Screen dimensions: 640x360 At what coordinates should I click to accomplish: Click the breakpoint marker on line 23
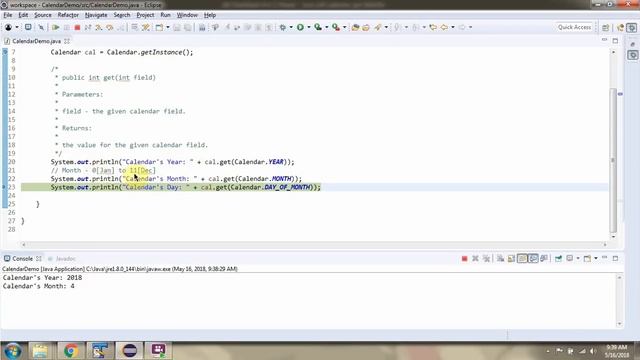[x=4, y=187]
